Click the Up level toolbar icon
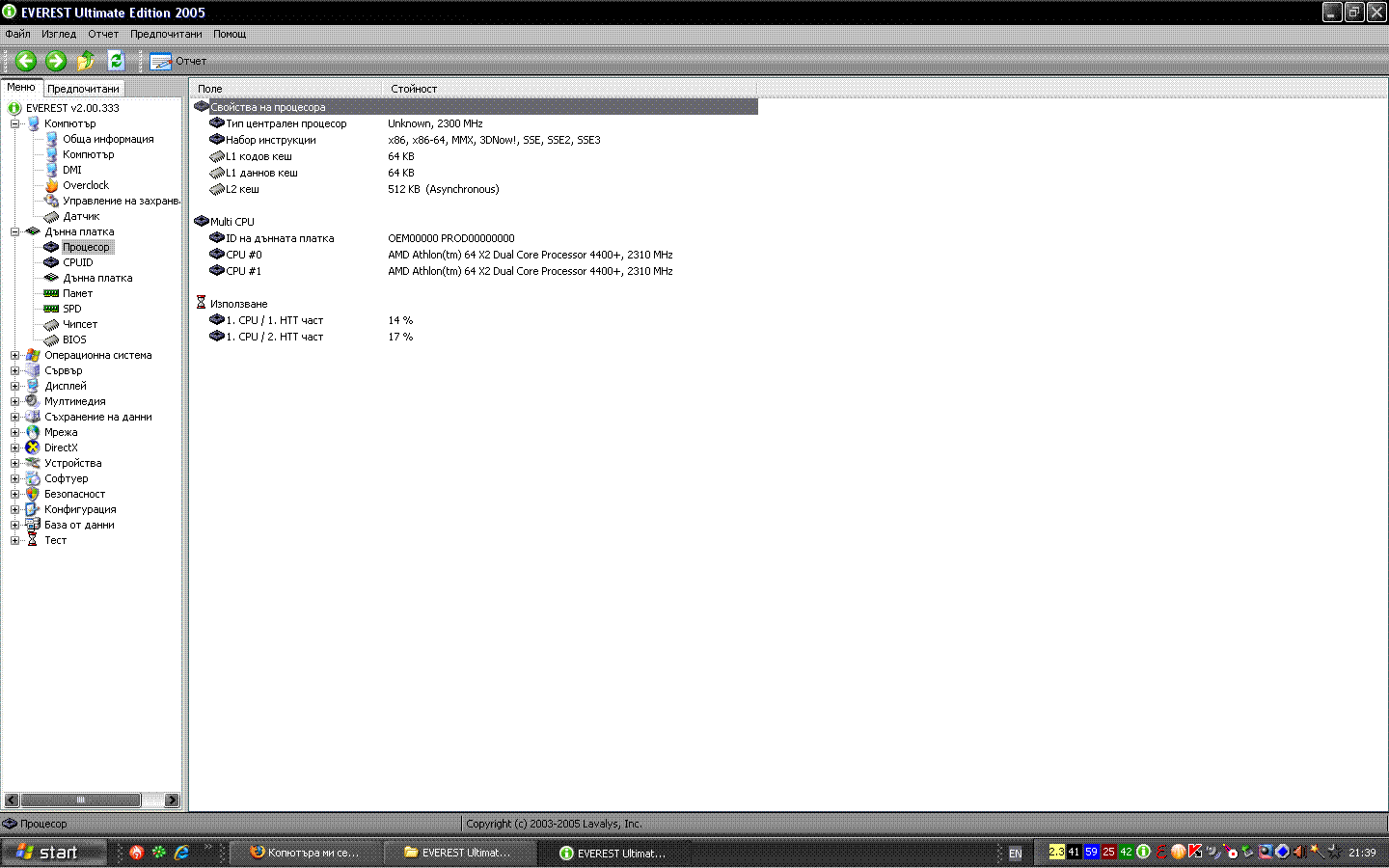The height and width of the screenshot is (868, 1389). (x=86, y=61)
